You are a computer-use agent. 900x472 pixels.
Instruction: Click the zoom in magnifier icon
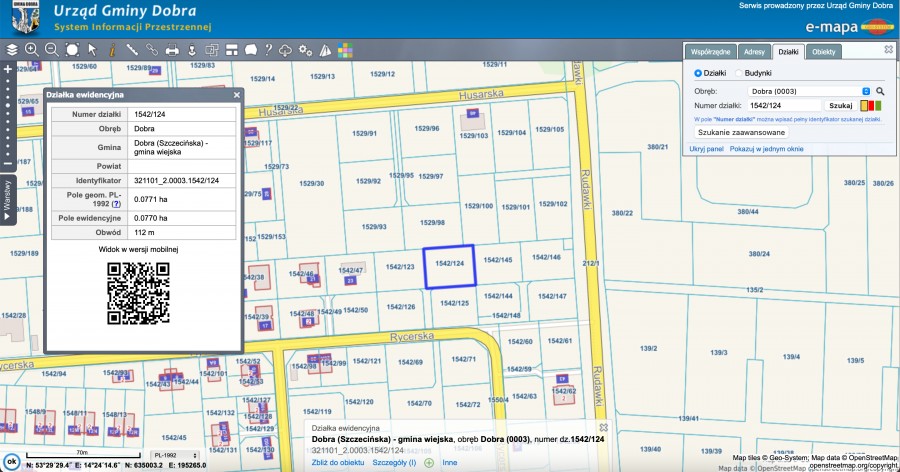coord(31,49)
